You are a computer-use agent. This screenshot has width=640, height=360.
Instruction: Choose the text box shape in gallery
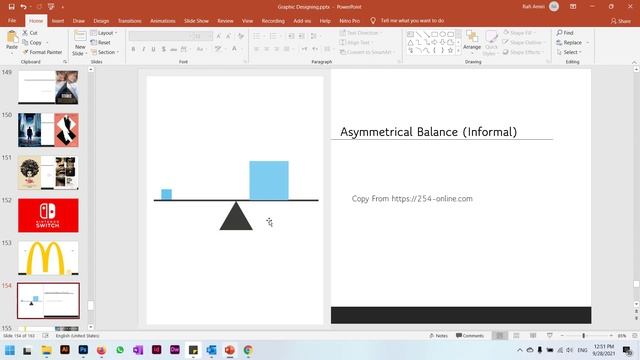[x=411, y=34]
